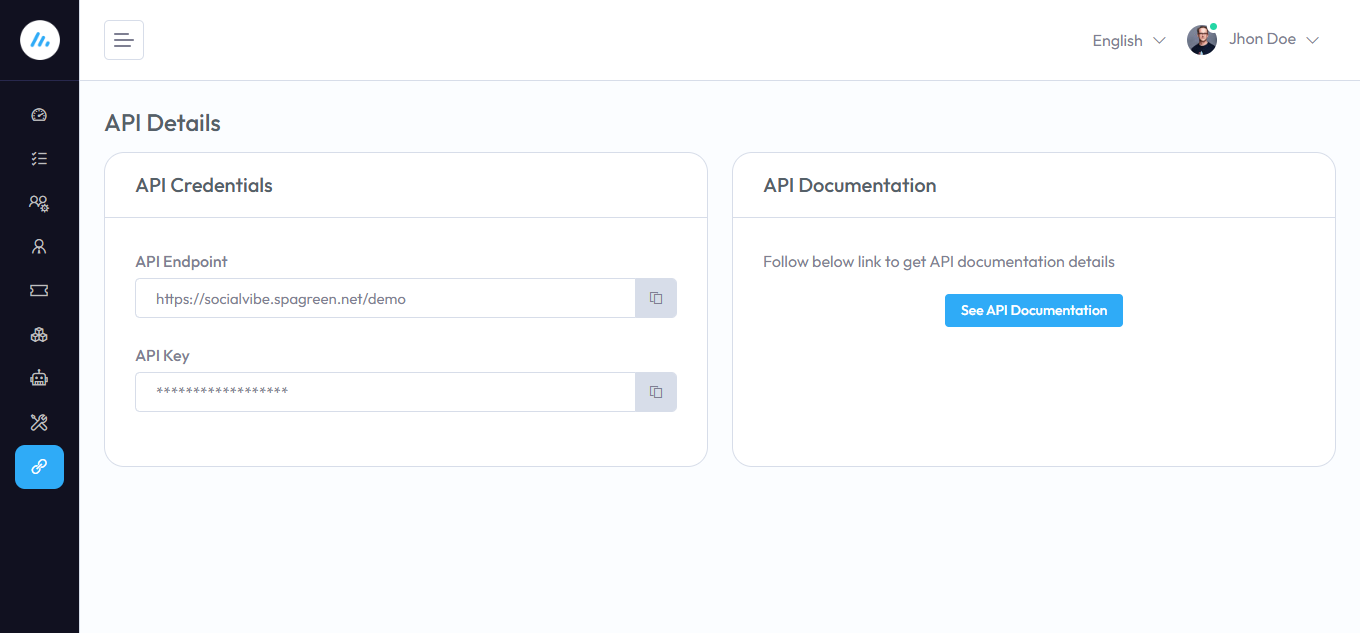
Task: Copy the API Key value
Action: pos(656,392)
